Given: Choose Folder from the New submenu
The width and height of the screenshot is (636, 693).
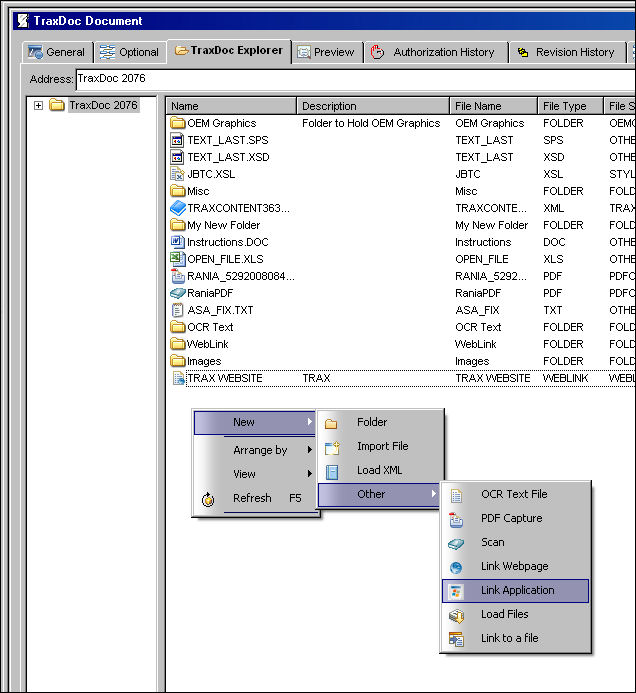Looking at the screenshot, I should (x=380, y=422).
